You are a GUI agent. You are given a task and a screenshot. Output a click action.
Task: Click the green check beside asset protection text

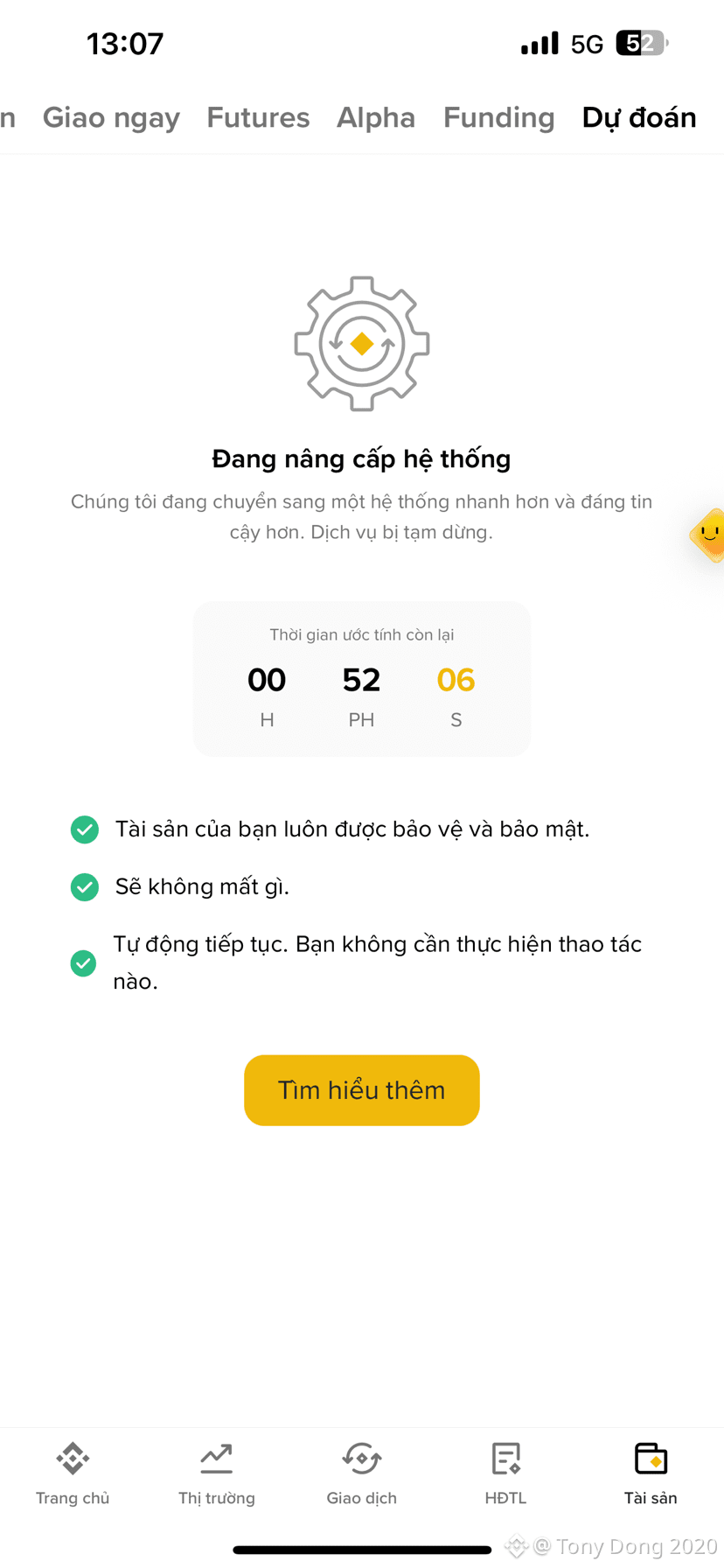pyautogui.click(x=85, y=829)
